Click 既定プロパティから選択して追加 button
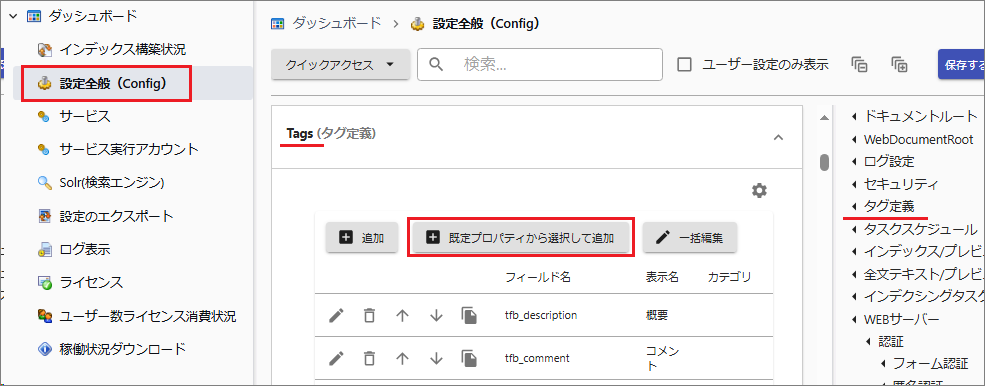This screenshot has height=386, width=985. 520,238
